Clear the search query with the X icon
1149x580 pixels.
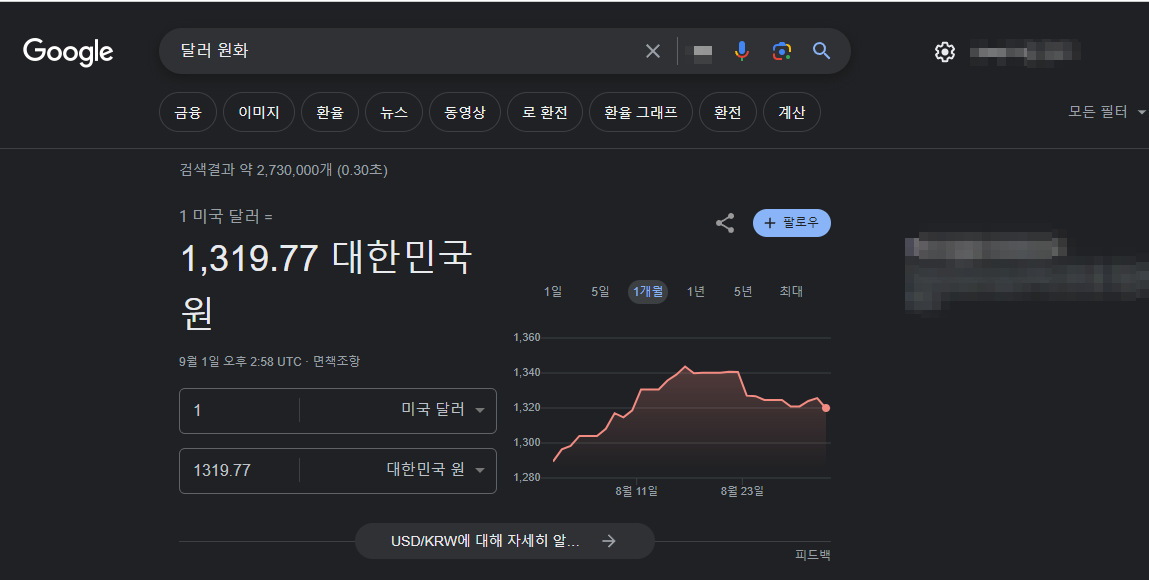(x=653, y=50)
